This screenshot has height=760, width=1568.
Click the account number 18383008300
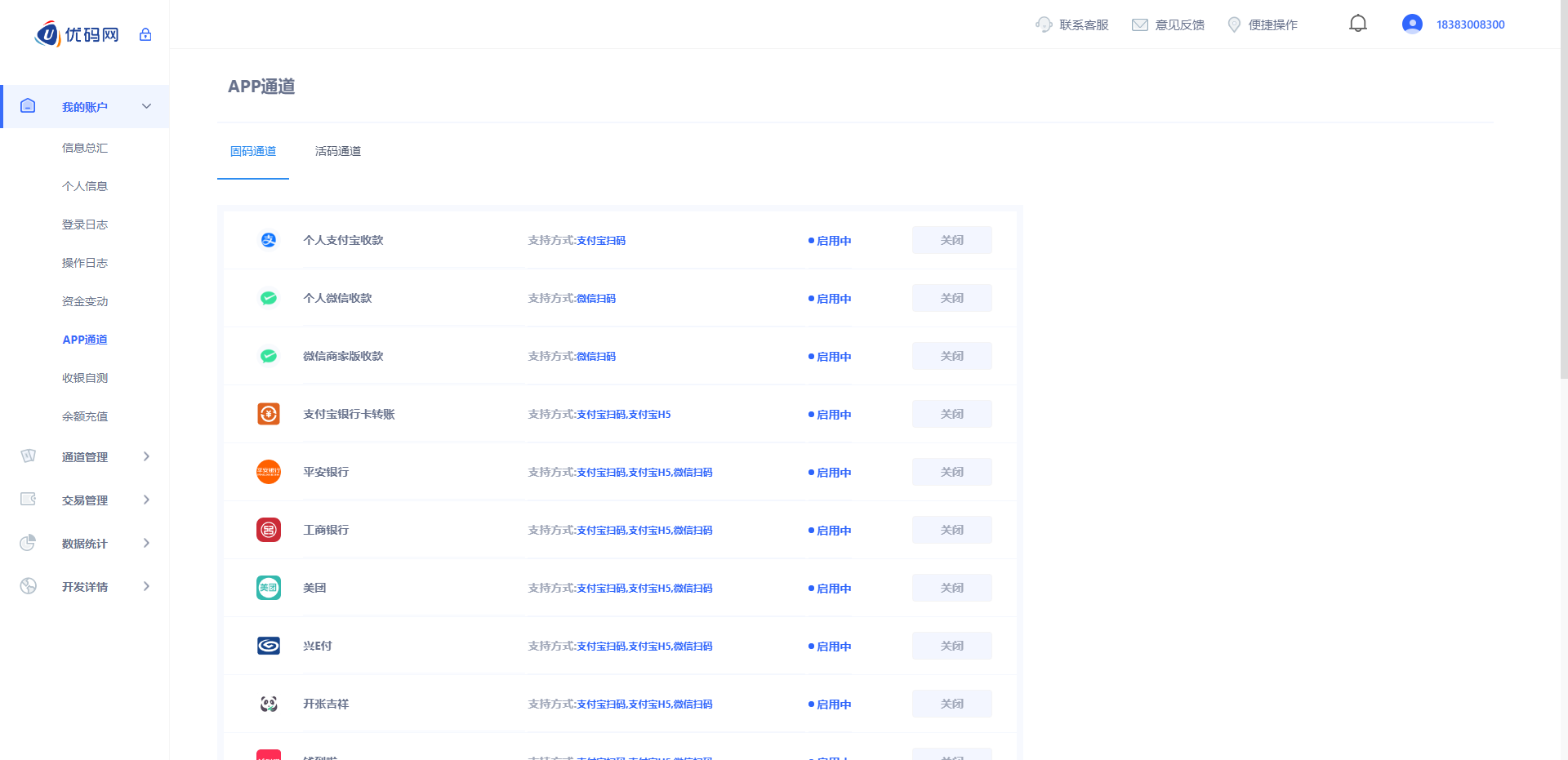(x=1470, y=24)
